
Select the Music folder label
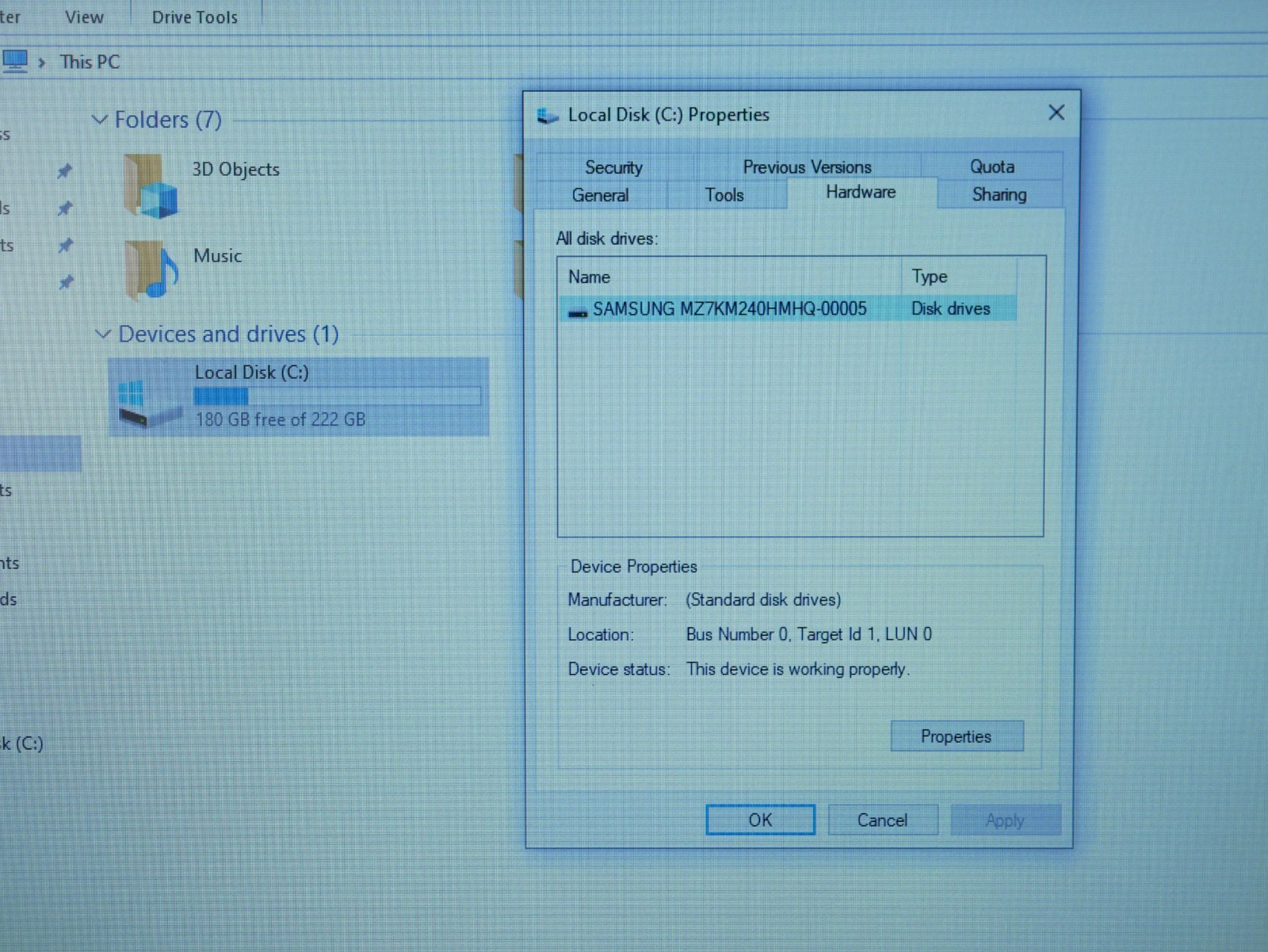click(217, 256)
